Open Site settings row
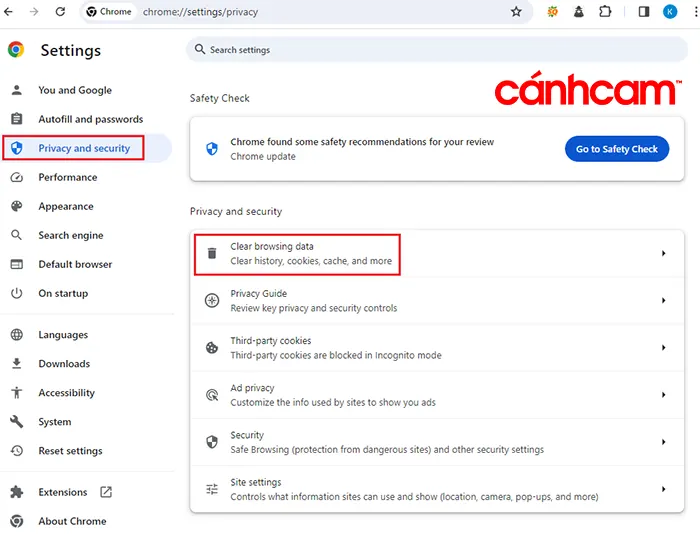This screenshot has height=537, width=700. [437, 489]
